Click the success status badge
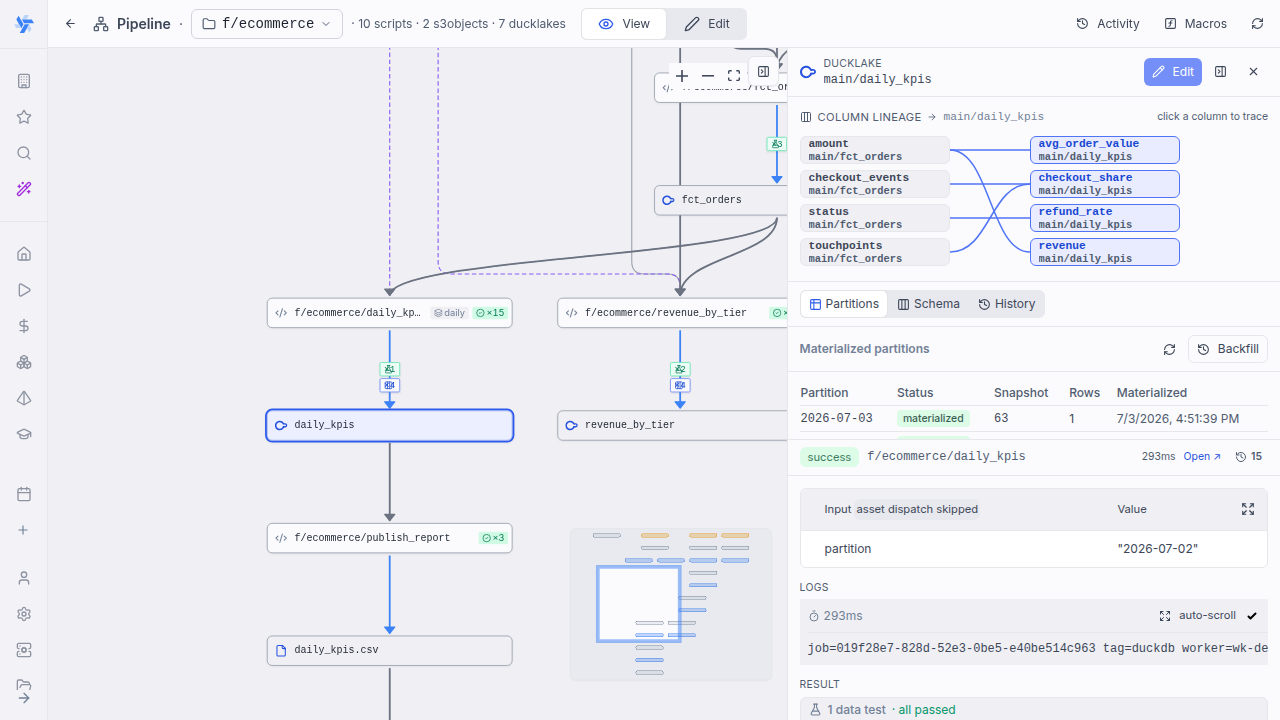This screenshot has height=720, width=1280. click(829, 457)
